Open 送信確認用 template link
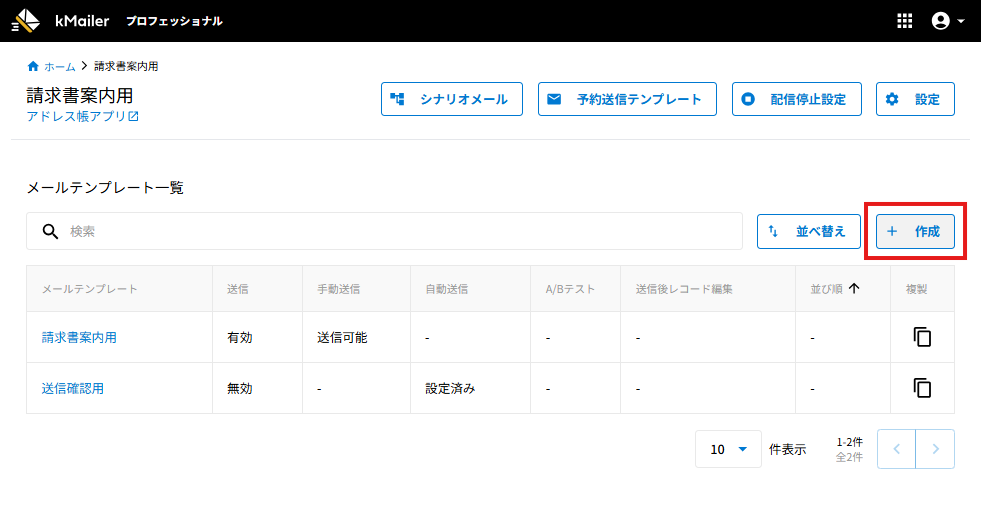 click(x=73, y=388)
